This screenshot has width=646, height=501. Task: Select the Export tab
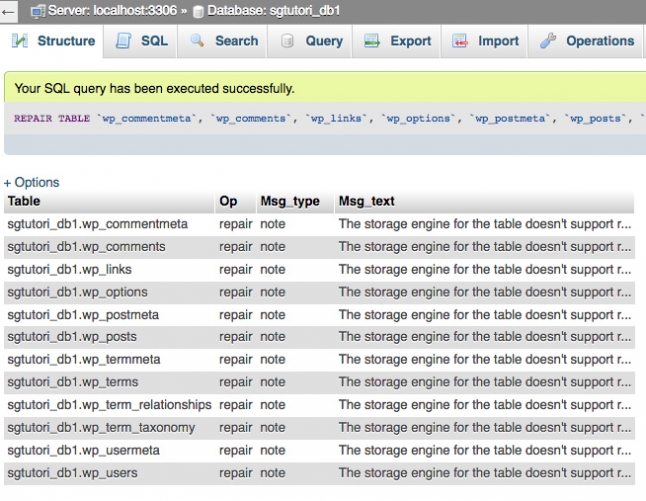click(397, 41)
